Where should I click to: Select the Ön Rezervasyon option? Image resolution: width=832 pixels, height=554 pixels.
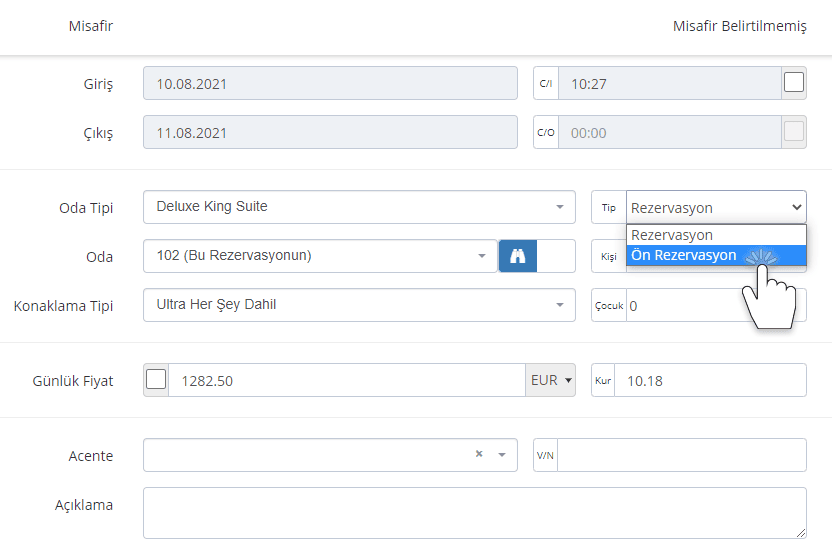coord(716,255)
